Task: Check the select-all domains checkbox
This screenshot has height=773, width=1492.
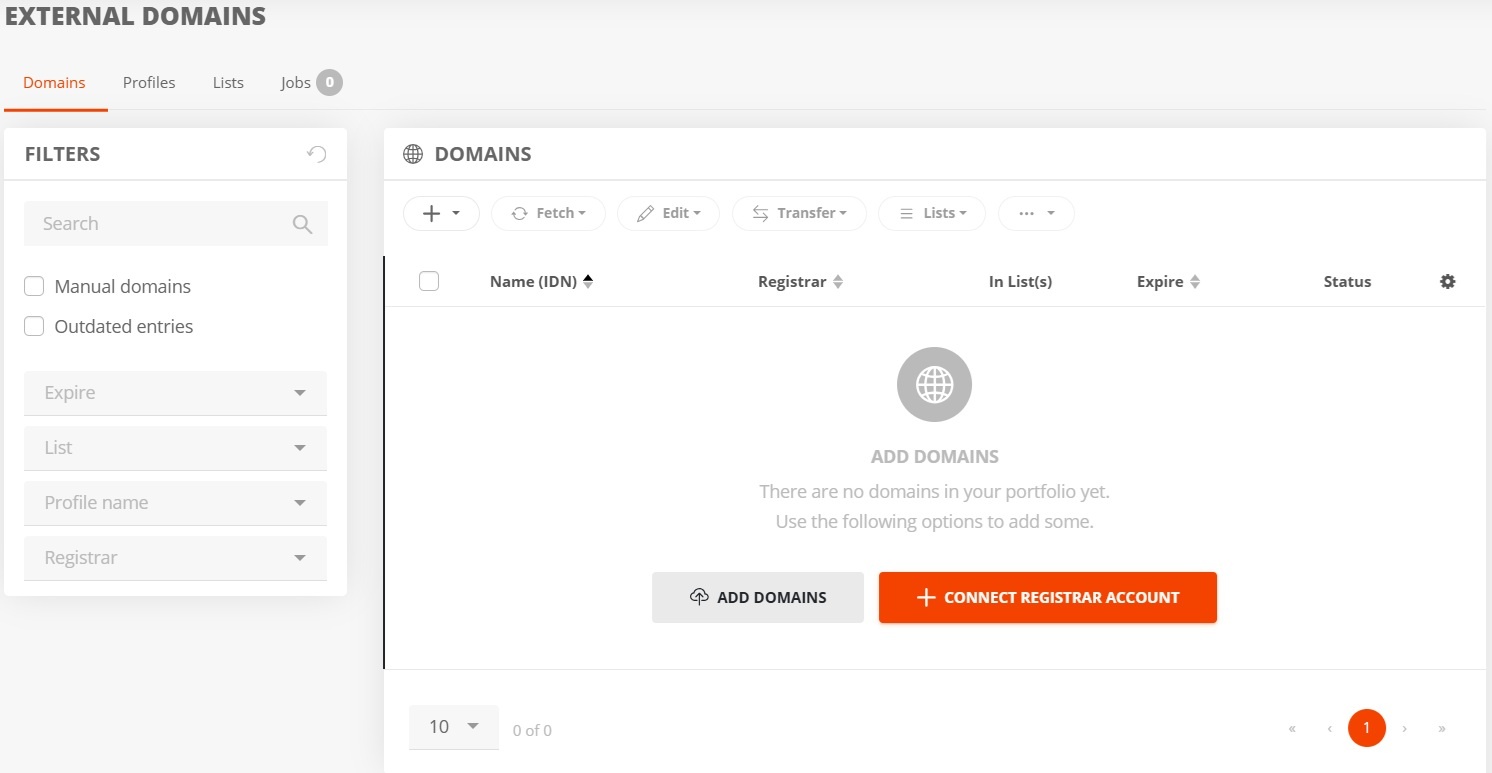Action: tap(429, 282)
